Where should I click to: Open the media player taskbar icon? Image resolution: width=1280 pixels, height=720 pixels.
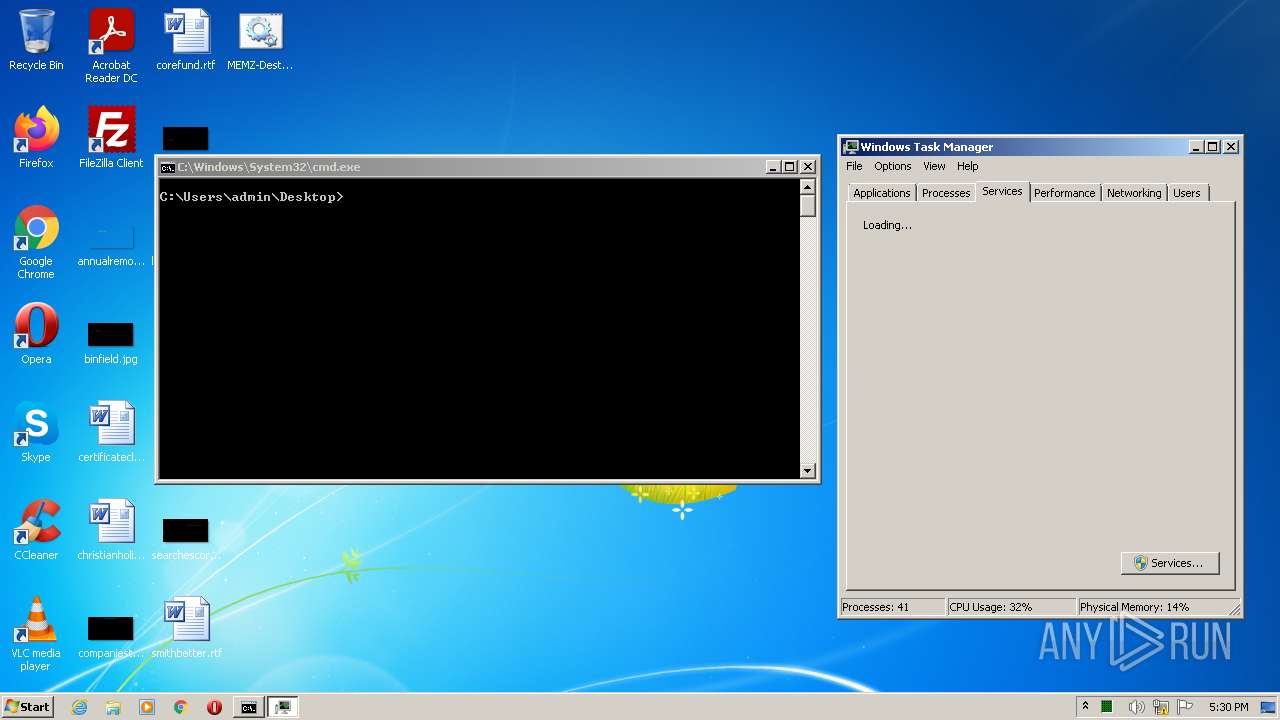pos(147,707)
